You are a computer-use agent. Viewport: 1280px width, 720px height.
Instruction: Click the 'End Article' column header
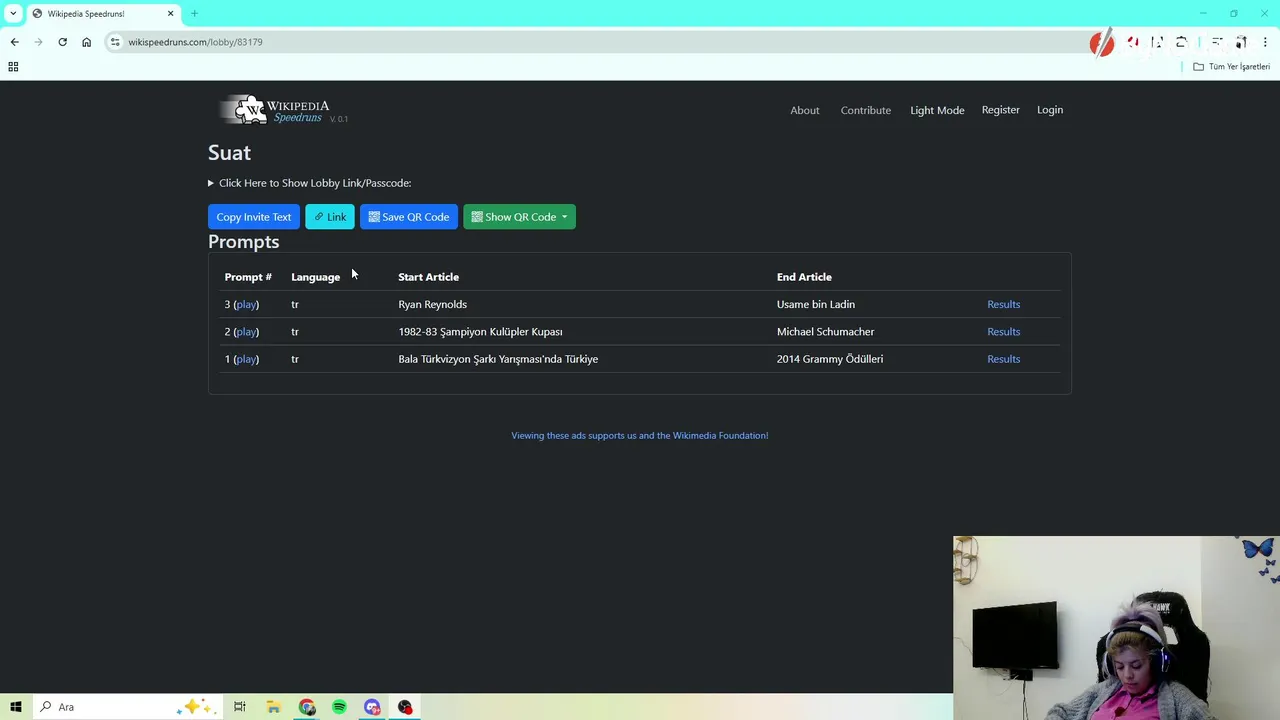coord(804,277)
